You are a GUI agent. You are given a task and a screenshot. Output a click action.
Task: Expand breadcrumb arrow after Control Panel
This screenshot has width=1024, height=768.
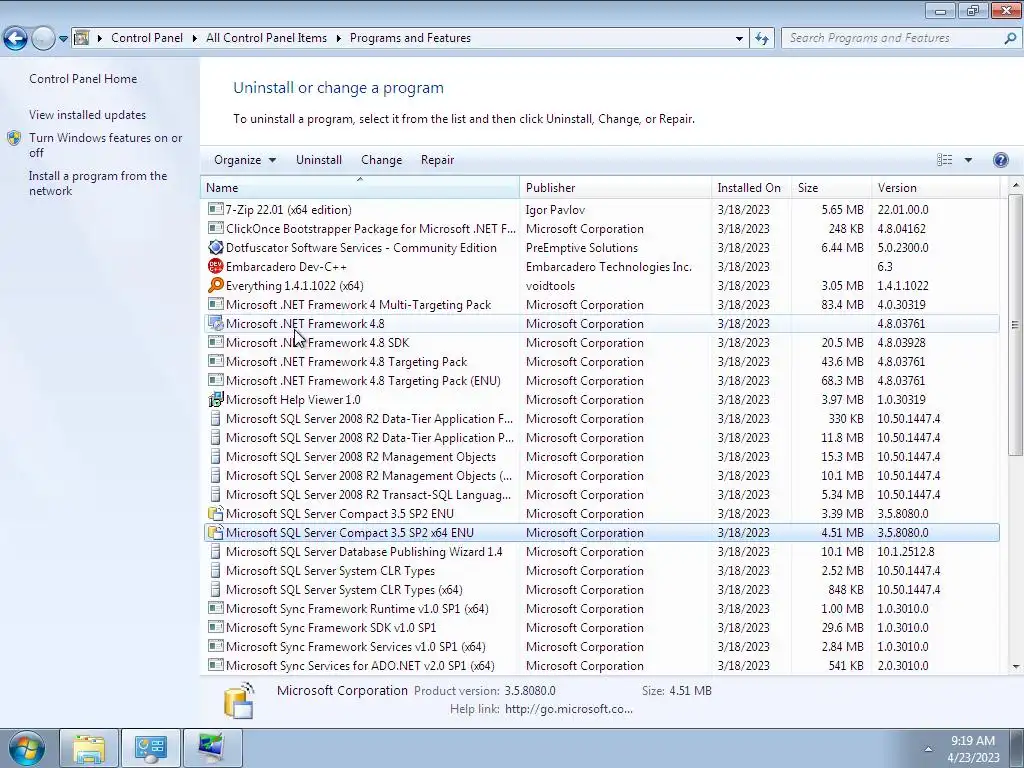[195, 38]
